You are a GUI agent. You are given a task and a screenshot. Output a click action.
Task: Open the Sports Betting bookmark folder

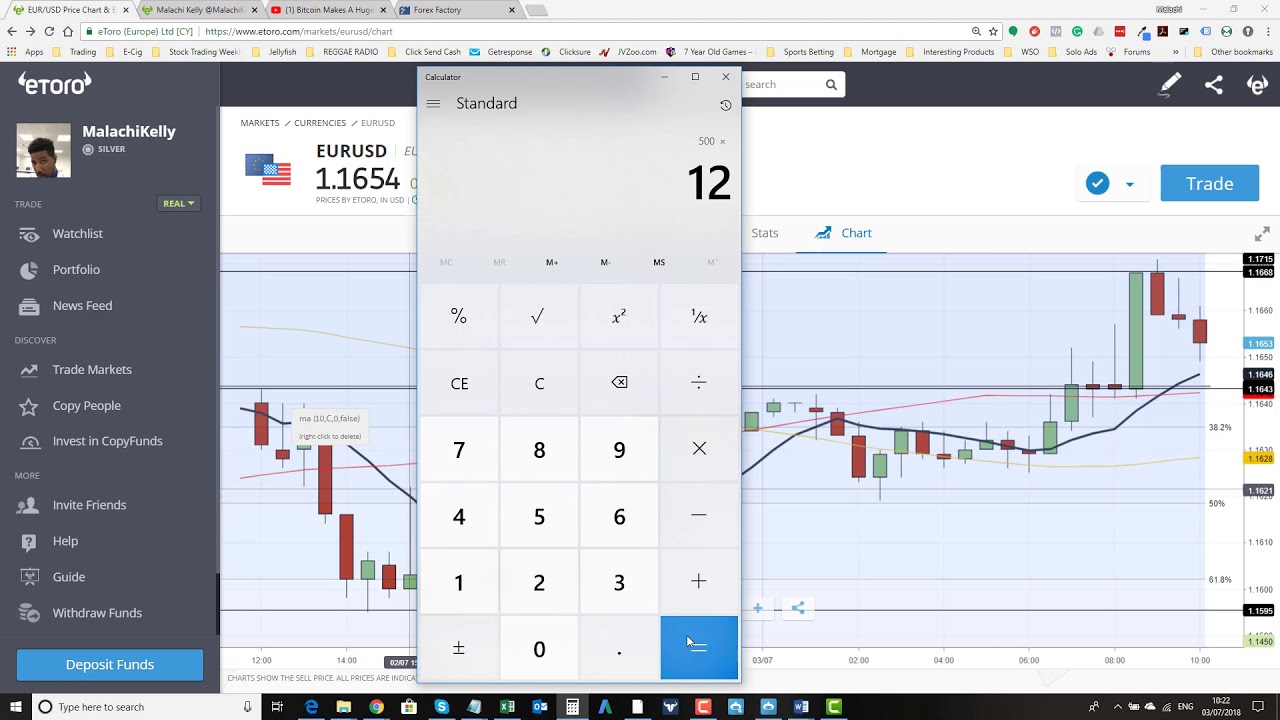[800, 52]
